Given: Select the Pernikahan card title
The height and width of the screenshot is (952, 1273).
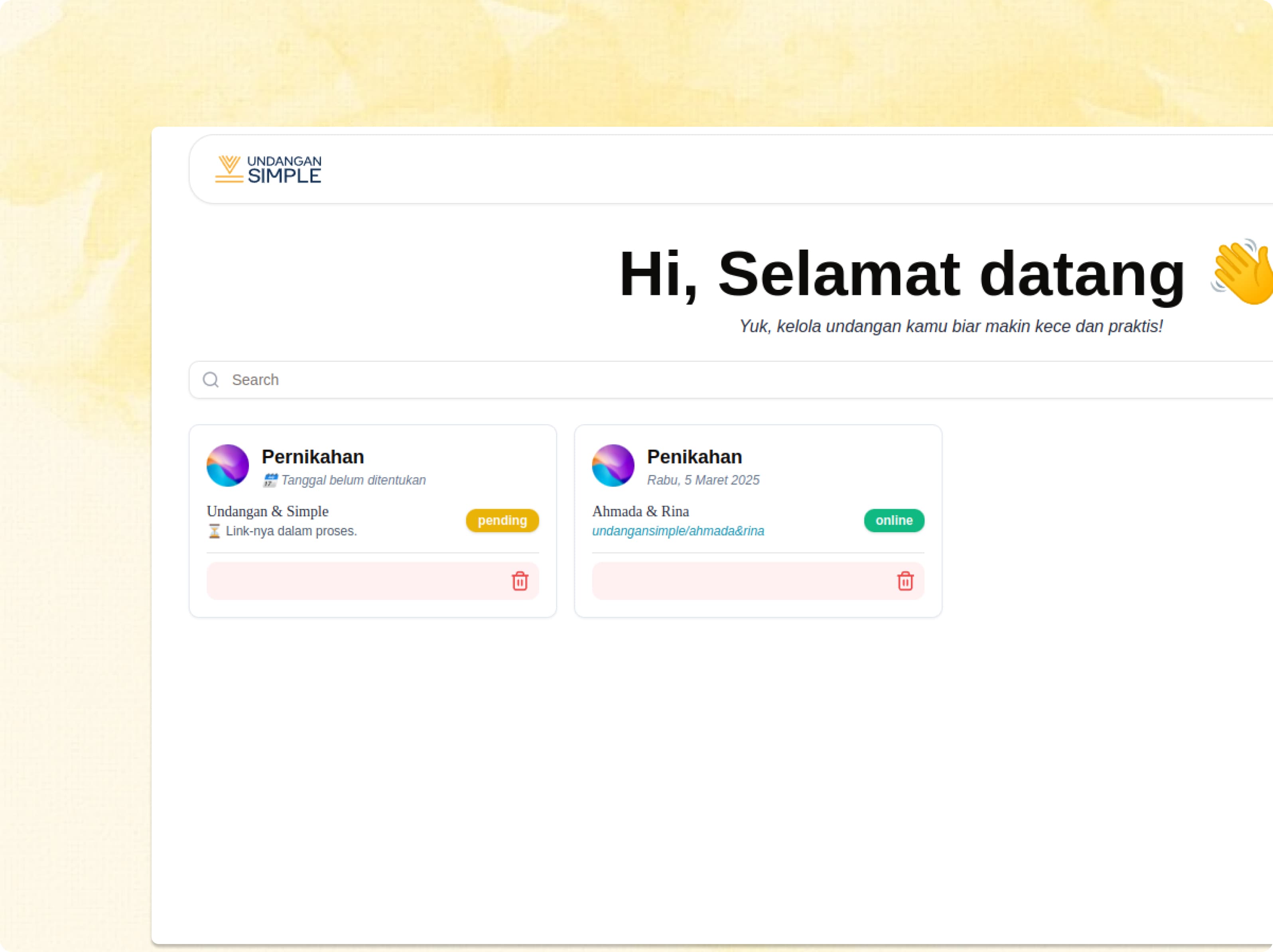Looking at the screenshot, I should (313, 457).
